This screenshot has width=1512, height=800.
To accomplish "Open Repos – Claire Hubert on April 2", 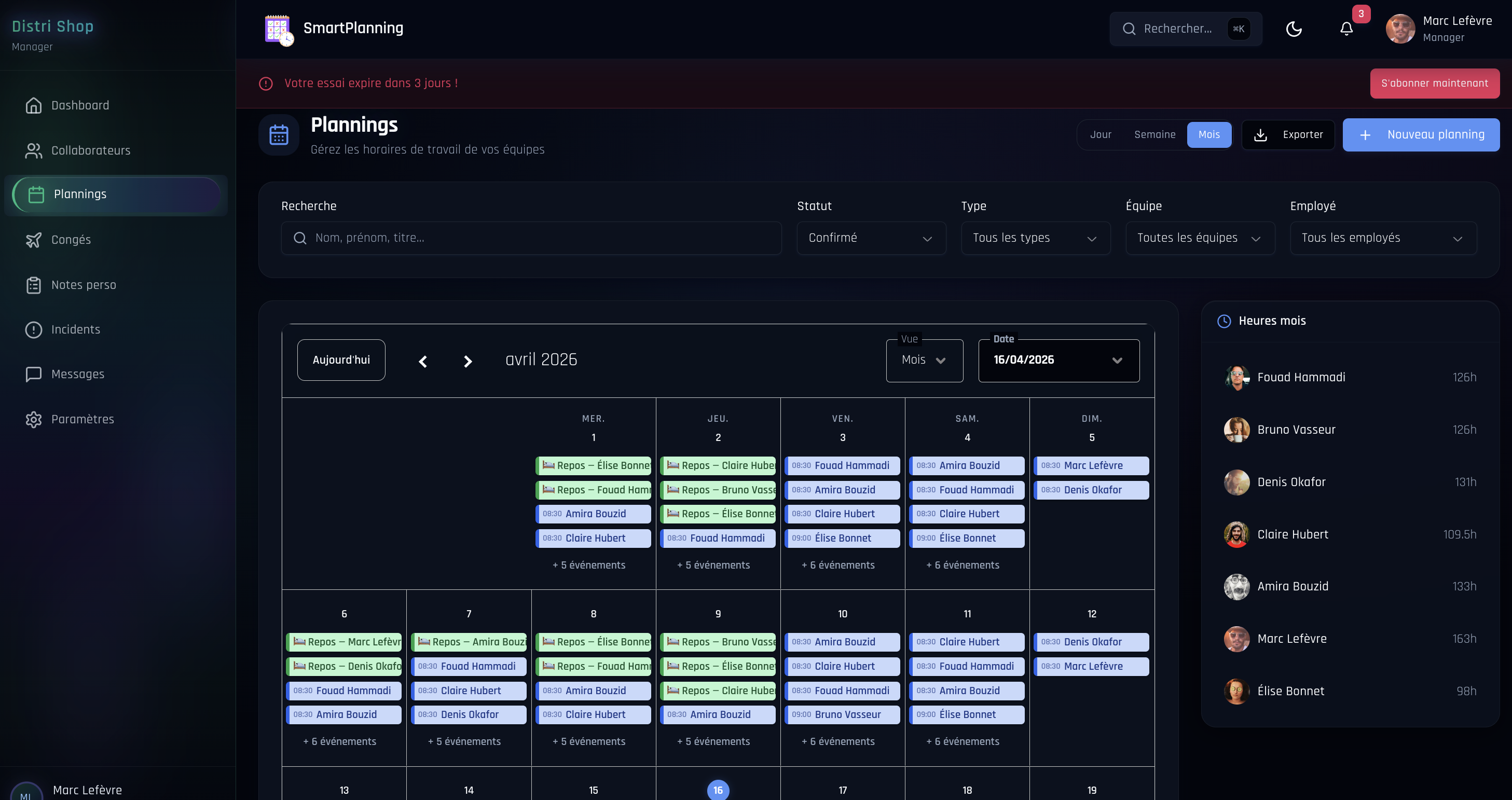I will coord(718,466).
